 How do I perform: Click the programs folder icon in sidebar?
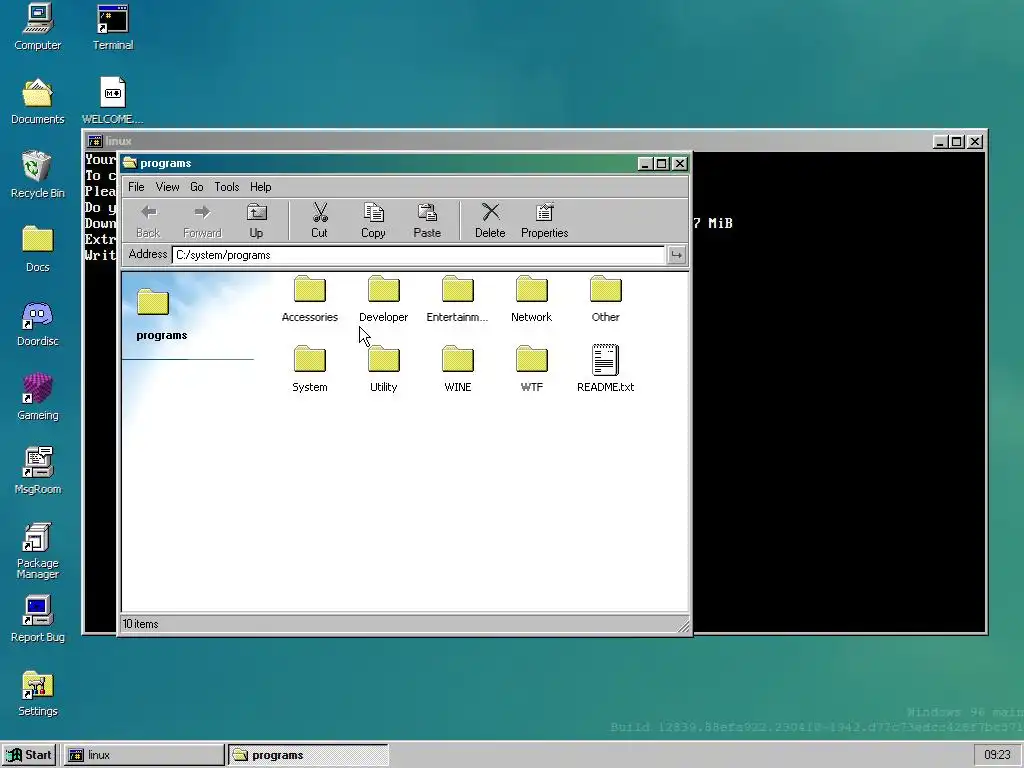tap(153, 302)
